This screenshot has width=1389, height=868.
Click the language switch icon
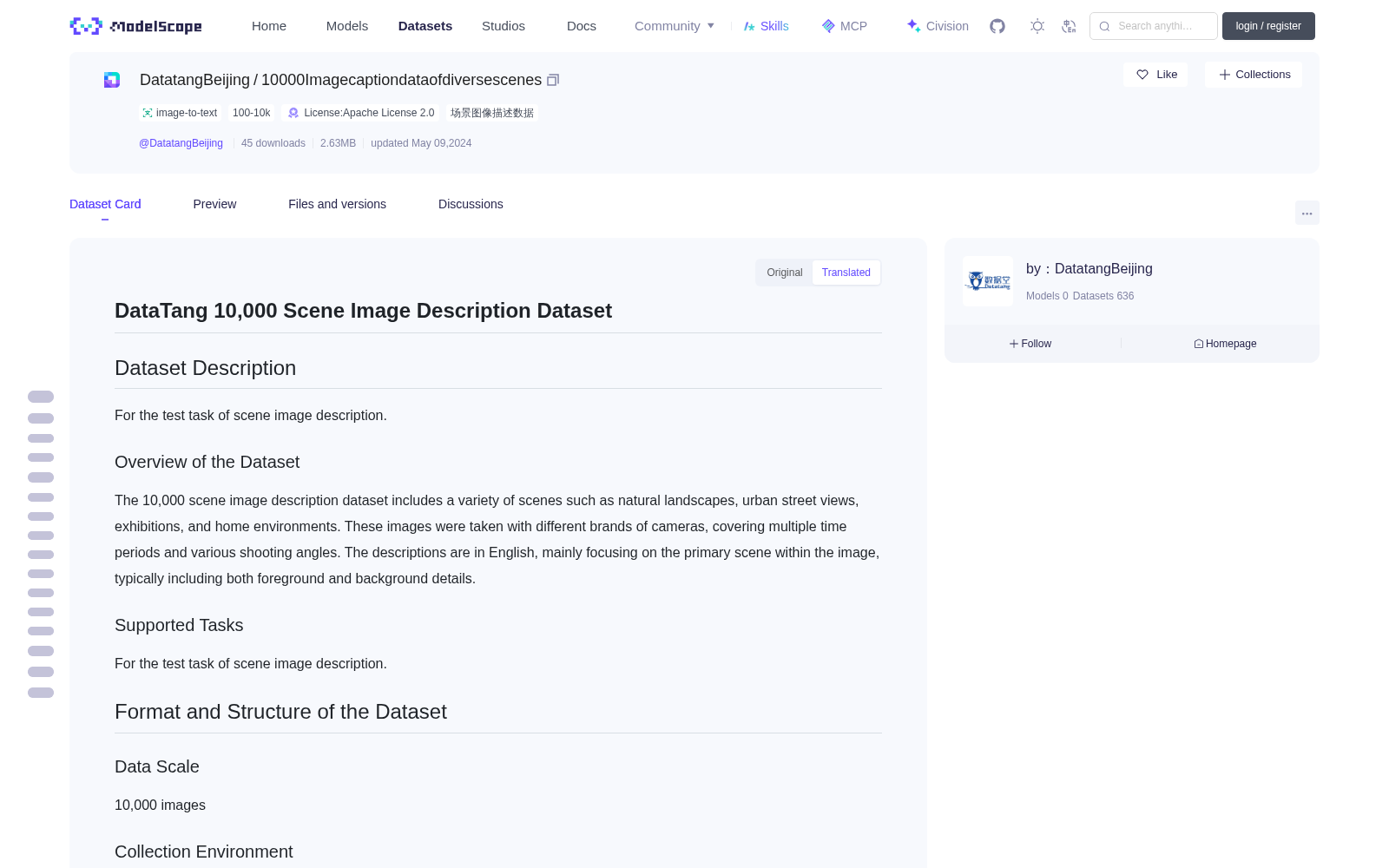1069,26
